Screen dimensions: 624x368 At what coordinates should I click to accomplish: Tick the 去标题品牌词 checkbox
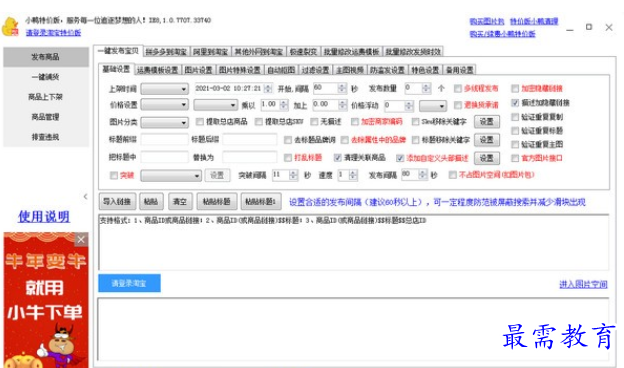coord(288,140)
